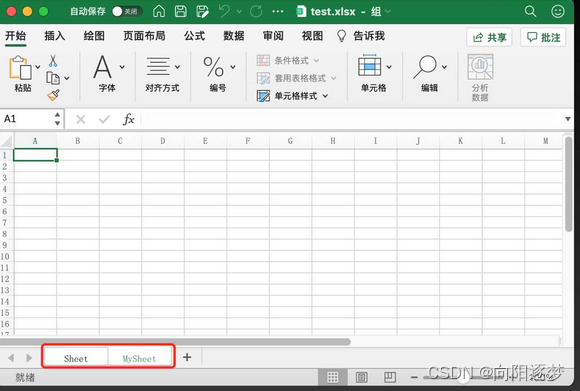Select row header 12
This screenshot has height=391, width=580.
click(x=5, y=279)
